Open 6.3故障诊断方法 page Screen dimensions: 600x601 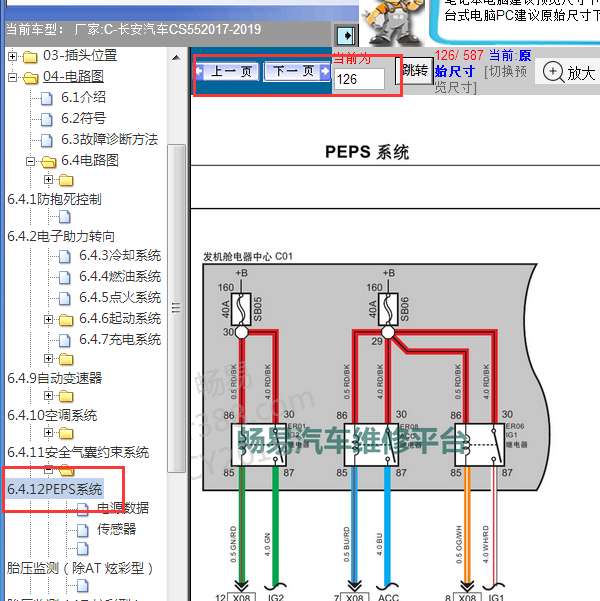tap(109, 139)
